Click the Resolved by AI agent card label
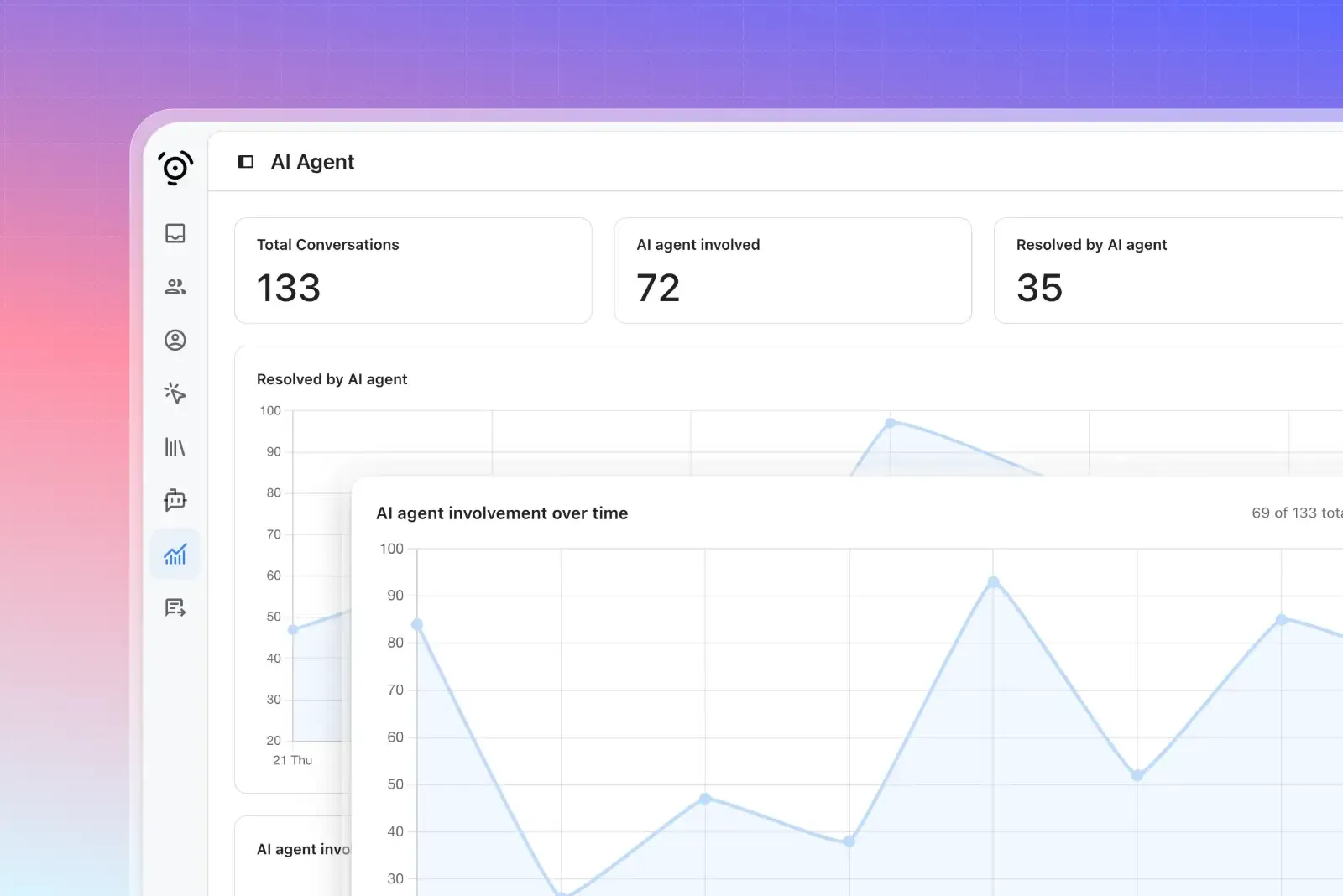Image resolution: width=1343 pixels, height=896 pixels. [x=1091, y=245]
